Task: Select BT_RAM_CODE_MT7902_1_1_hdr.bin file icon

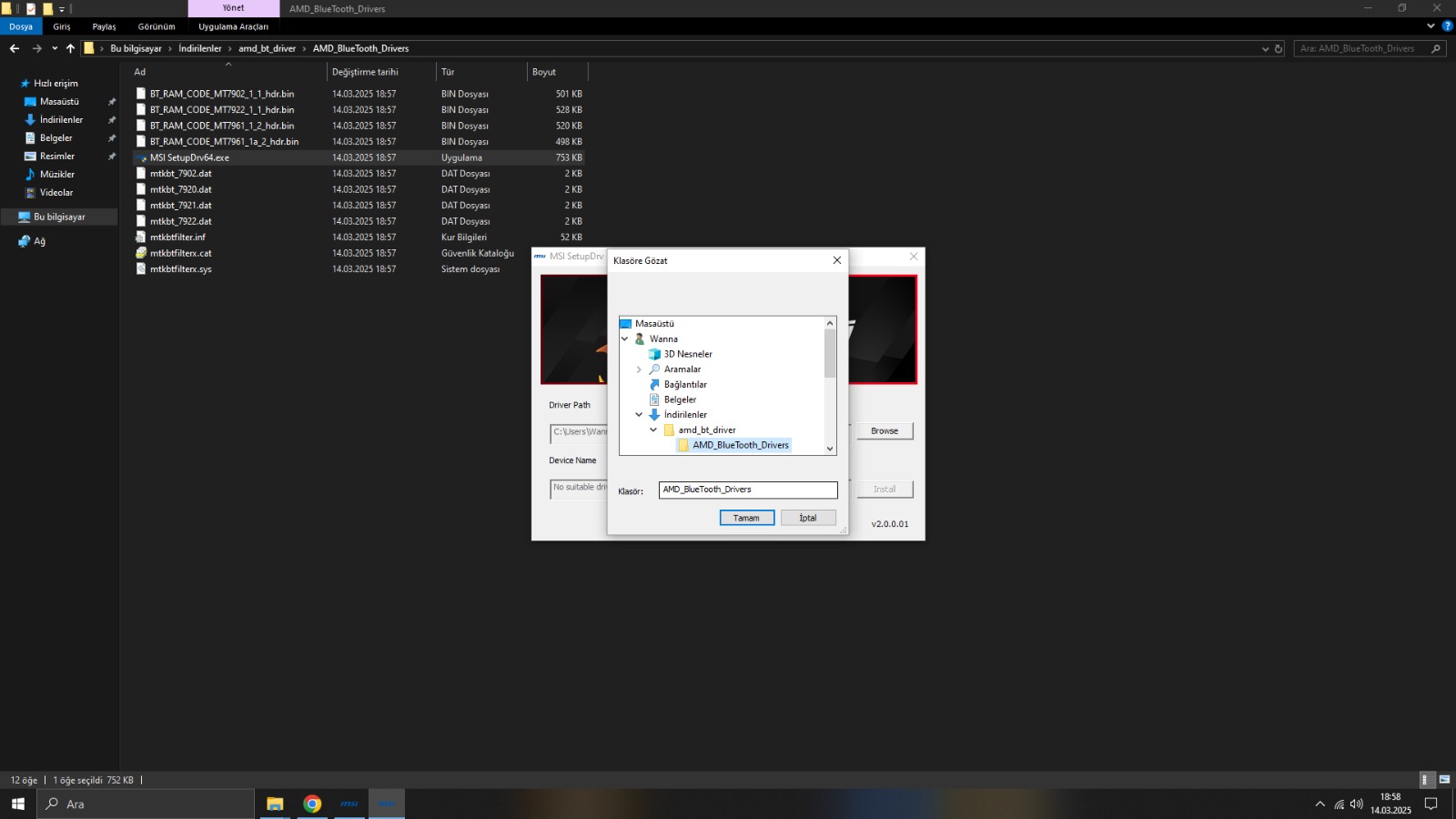Action: coord(141,94)
